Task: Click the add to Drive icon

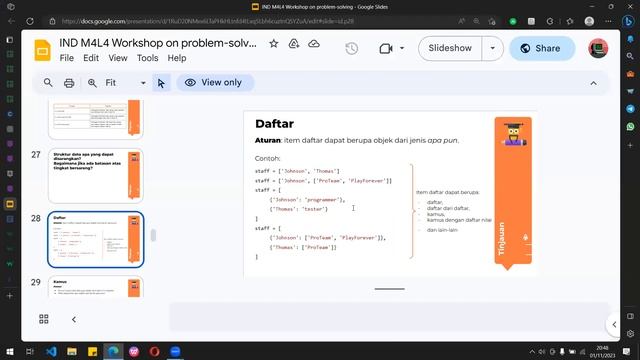Action: (x=293, y=44)
